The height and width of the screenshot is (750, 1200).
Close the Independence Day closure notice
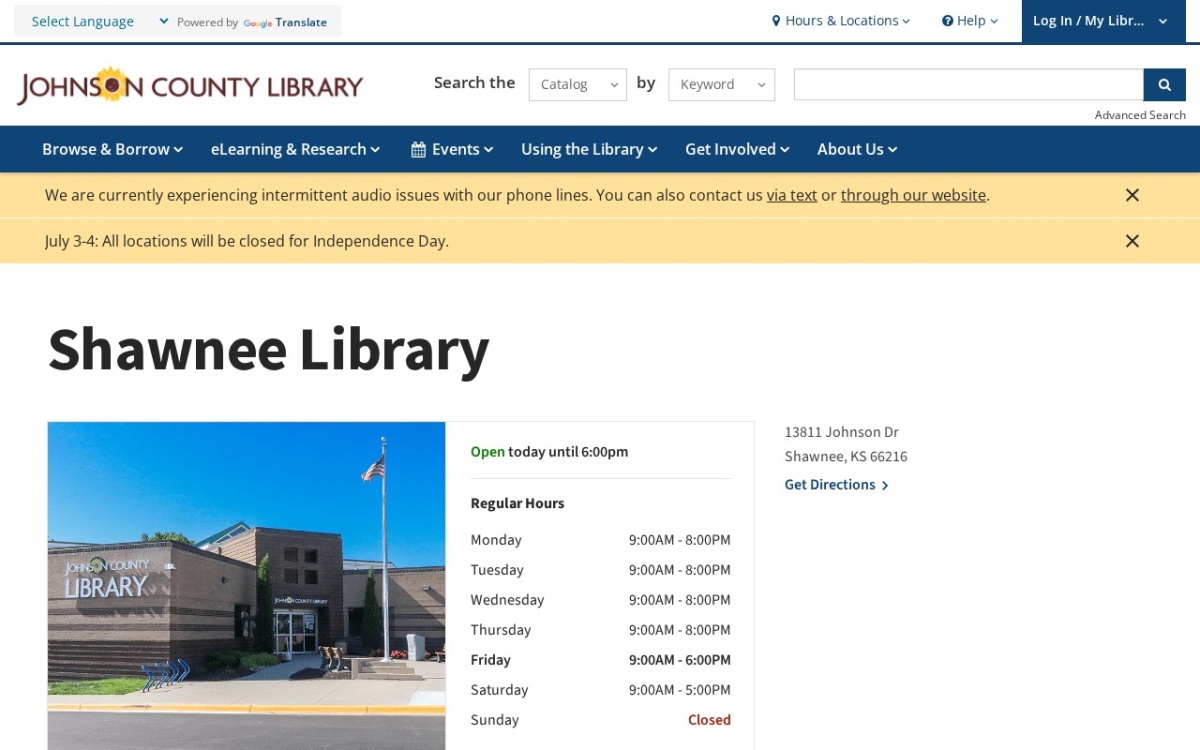[1132, 241]
